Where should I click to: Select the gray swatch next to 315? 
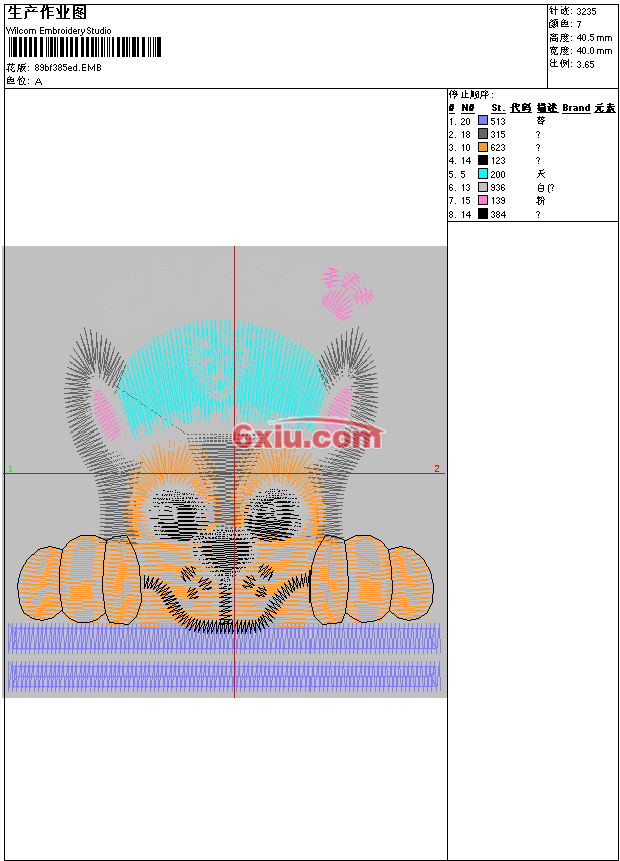[x=483, y=133]
